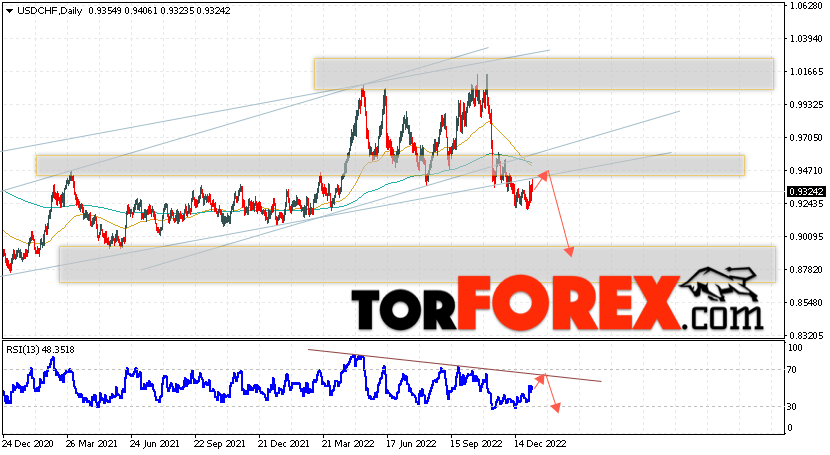Screen dimensions: 830x455
Task: Select the 21 Dec 2021 date label
Action: [283, 443]
